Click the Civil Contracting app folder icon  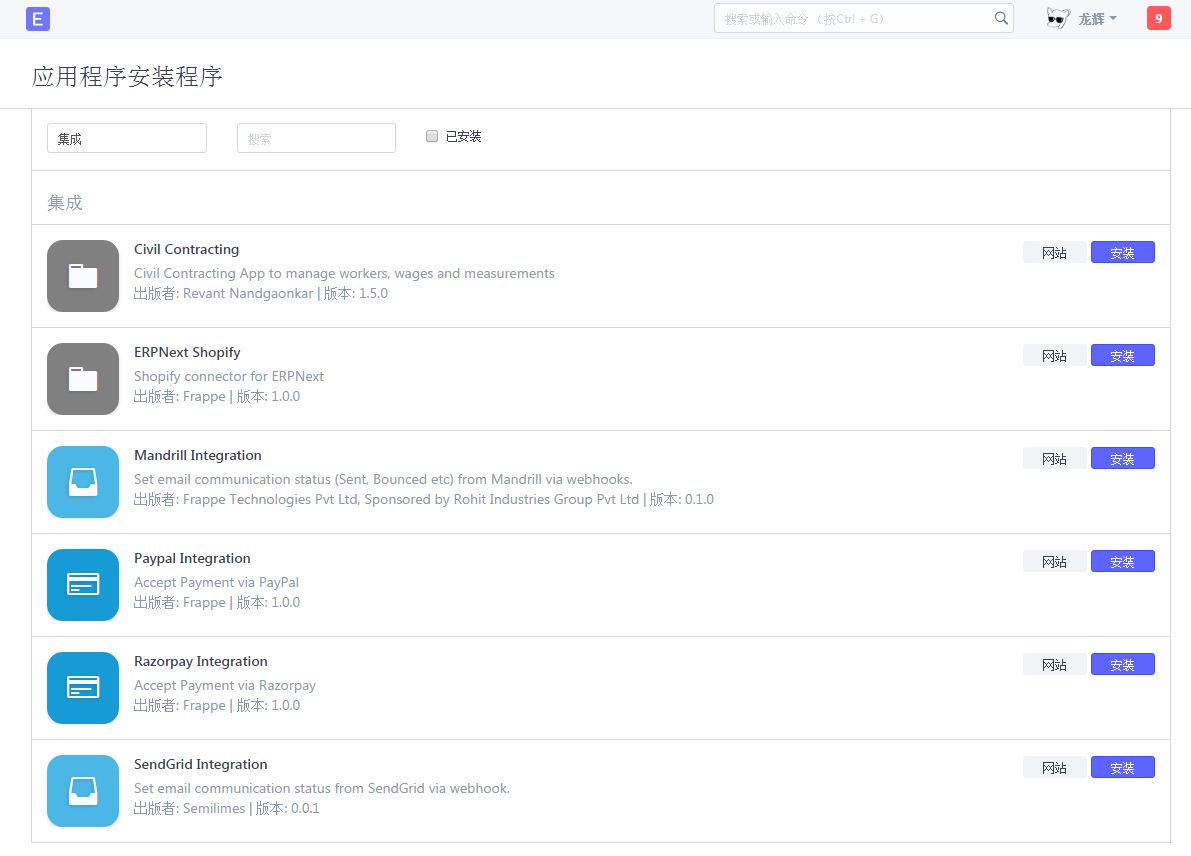pos(83,276)
